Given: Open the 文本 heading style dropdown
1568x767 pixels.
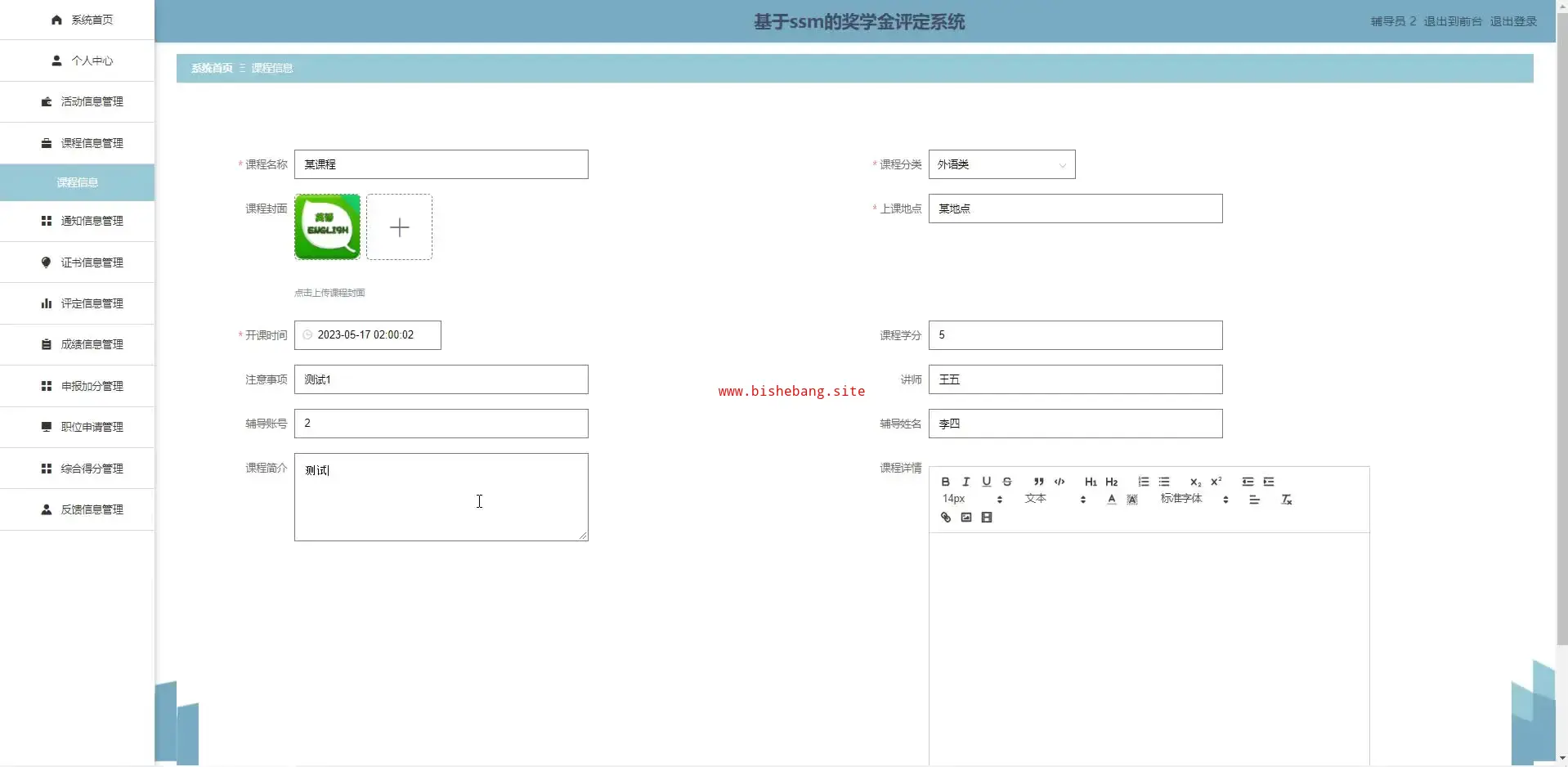Looking at the screenshot, I should 1055,499.
